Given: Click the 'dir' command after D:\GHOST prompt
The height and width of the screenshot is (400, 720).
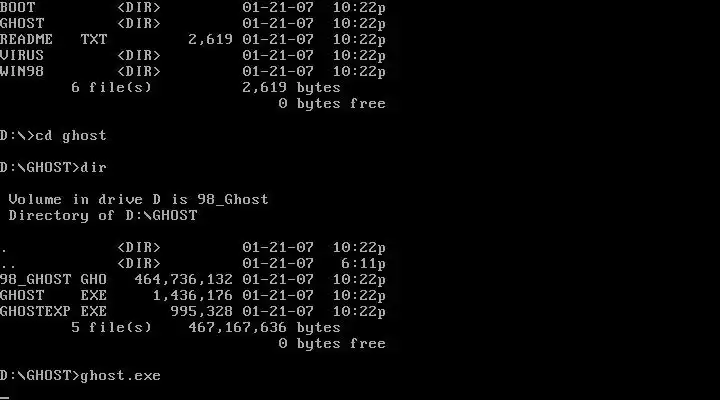Looking at the screenshot, I should click(x=94, y=168).
